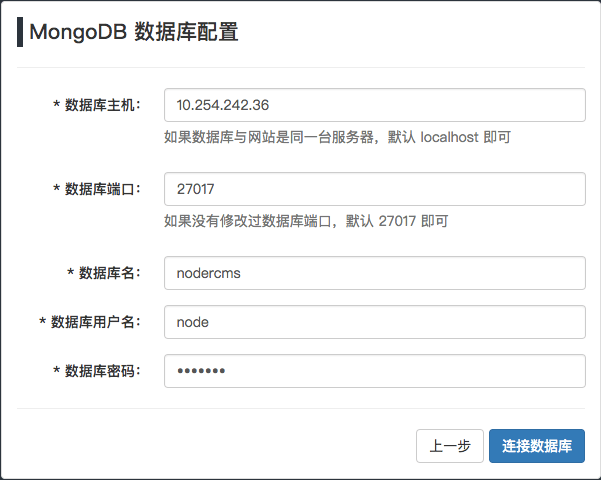The width and height of the screenshot is (601, 480).
Task: Click the 连接数据库 button
Action: pos(537,446)
